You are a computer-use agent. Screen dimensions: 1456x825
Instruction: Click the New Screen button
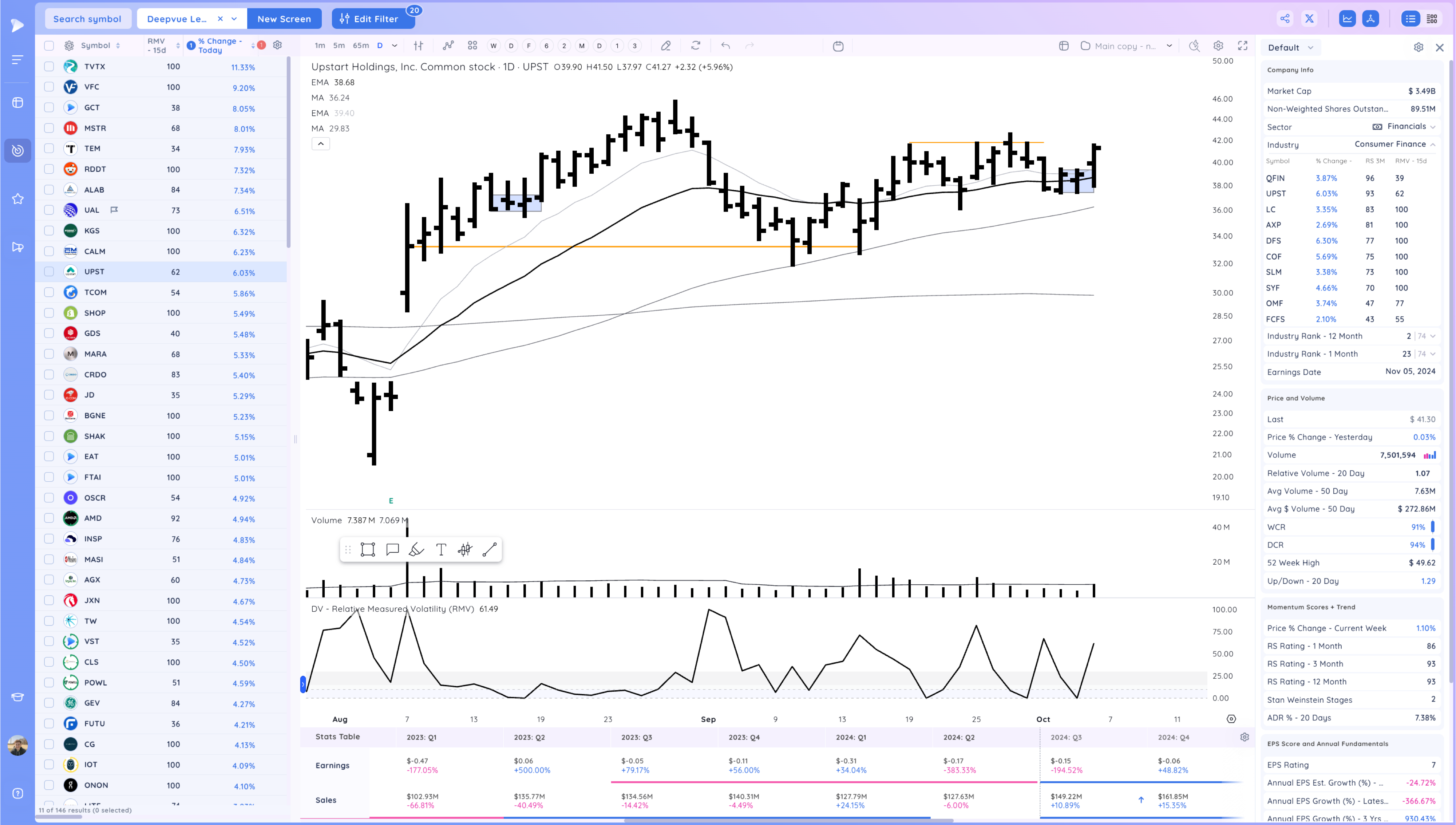tap(284, 19)
